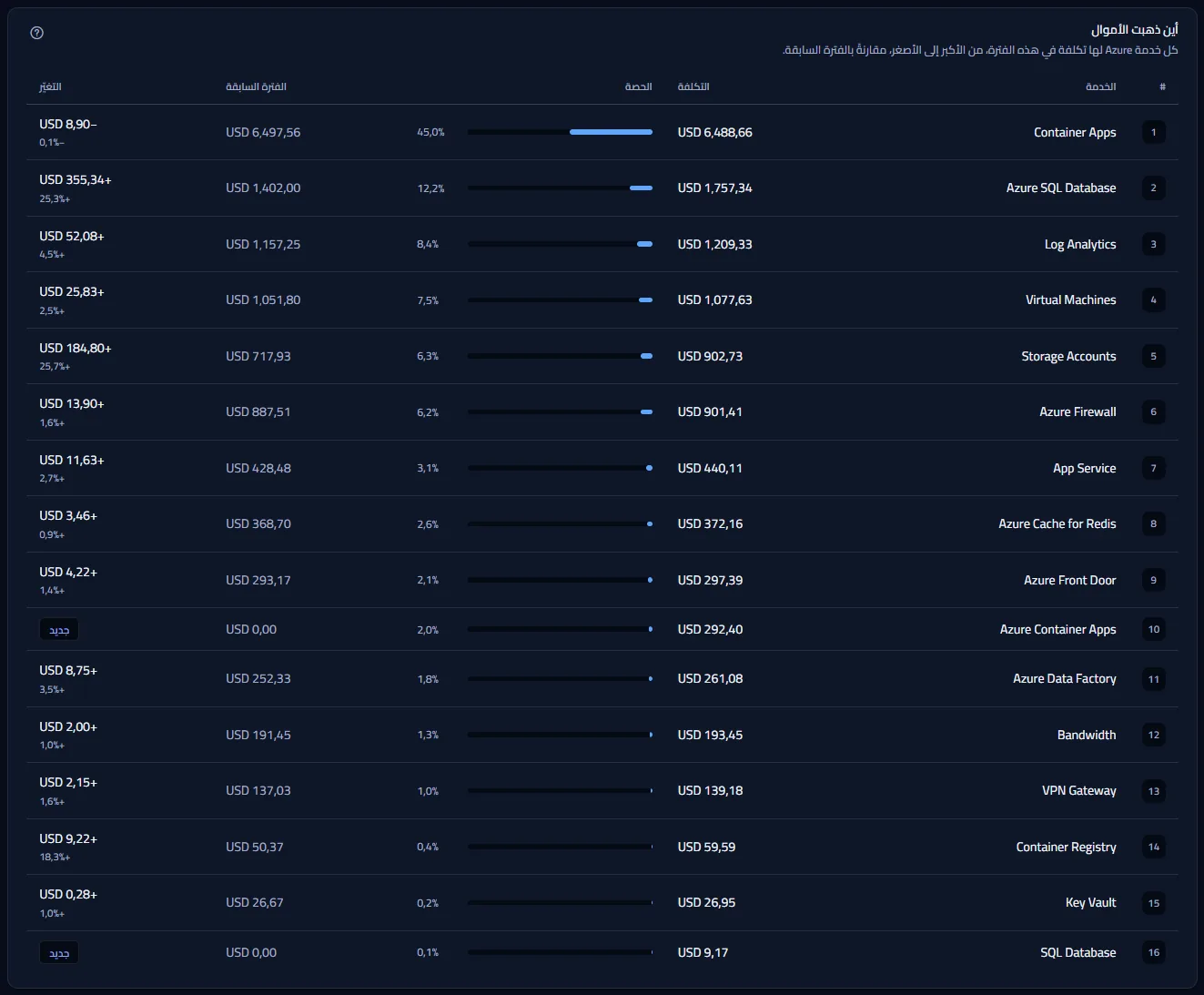Viewport: 1204px width, 995px height.
Task: Click the Azure Cache for Redis name
Action: (x=1057, y=523)
